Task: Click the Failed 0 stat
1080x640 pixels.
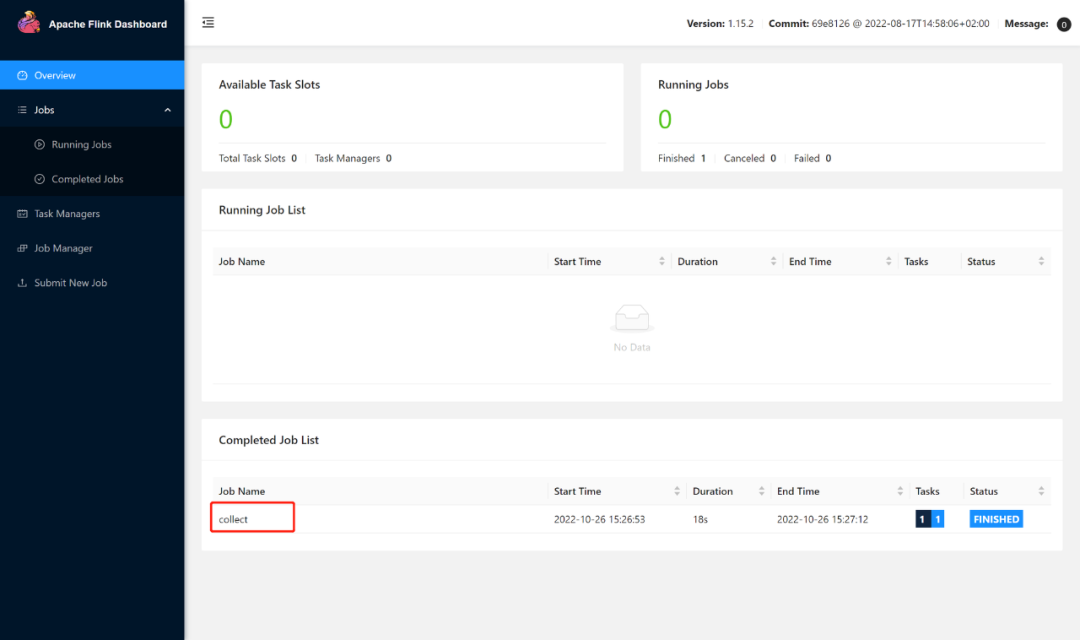Action: click(813, 158)
